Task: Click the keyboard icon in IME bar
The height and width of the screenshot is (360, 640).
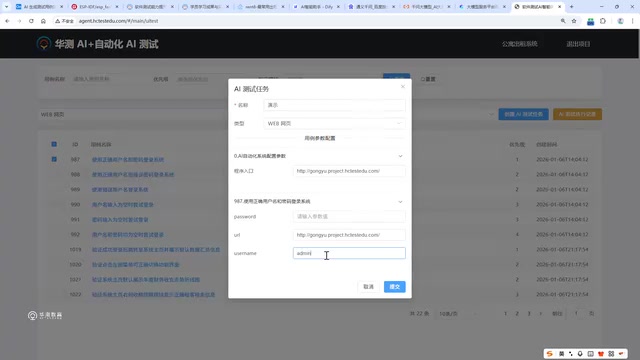Action: 590,353
